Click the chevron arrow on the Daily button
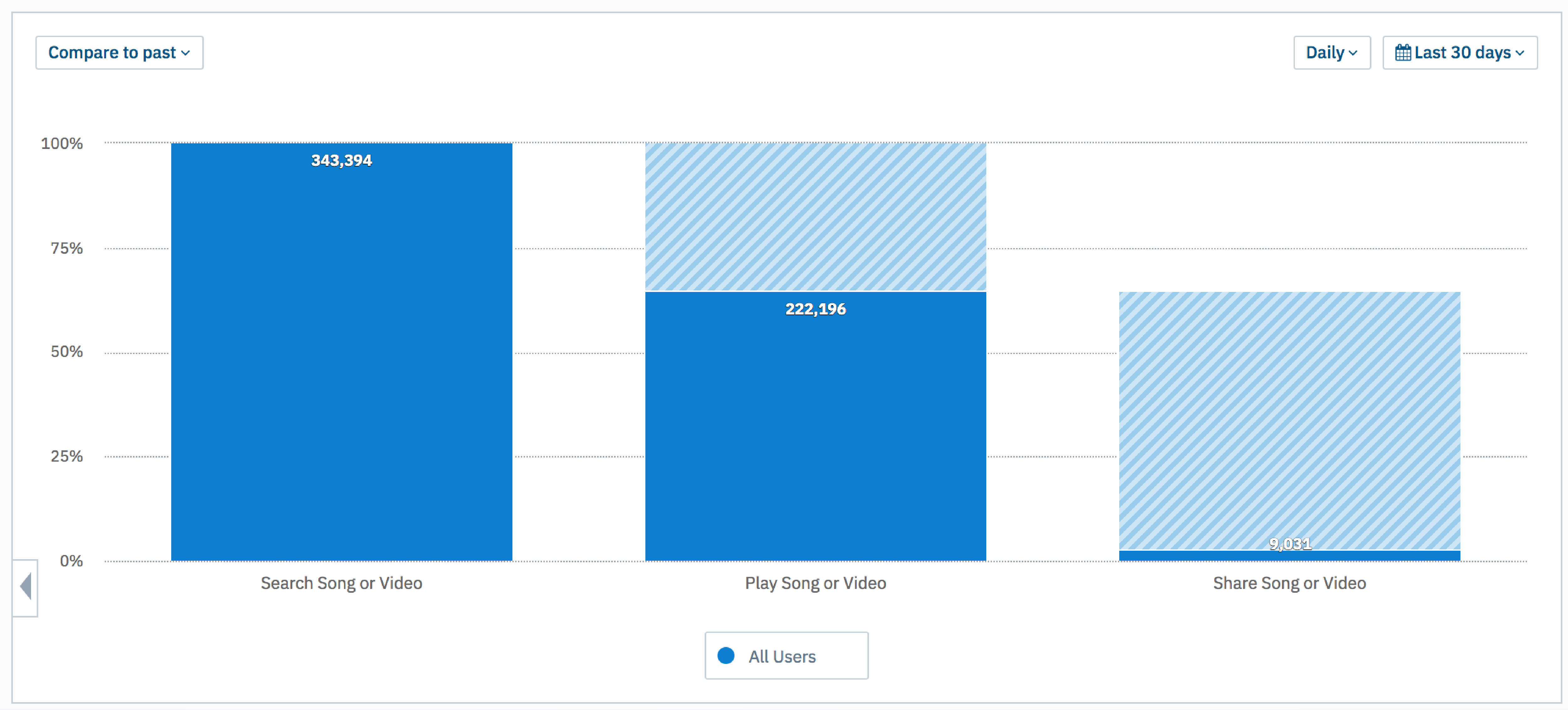 click(1353, 53)
